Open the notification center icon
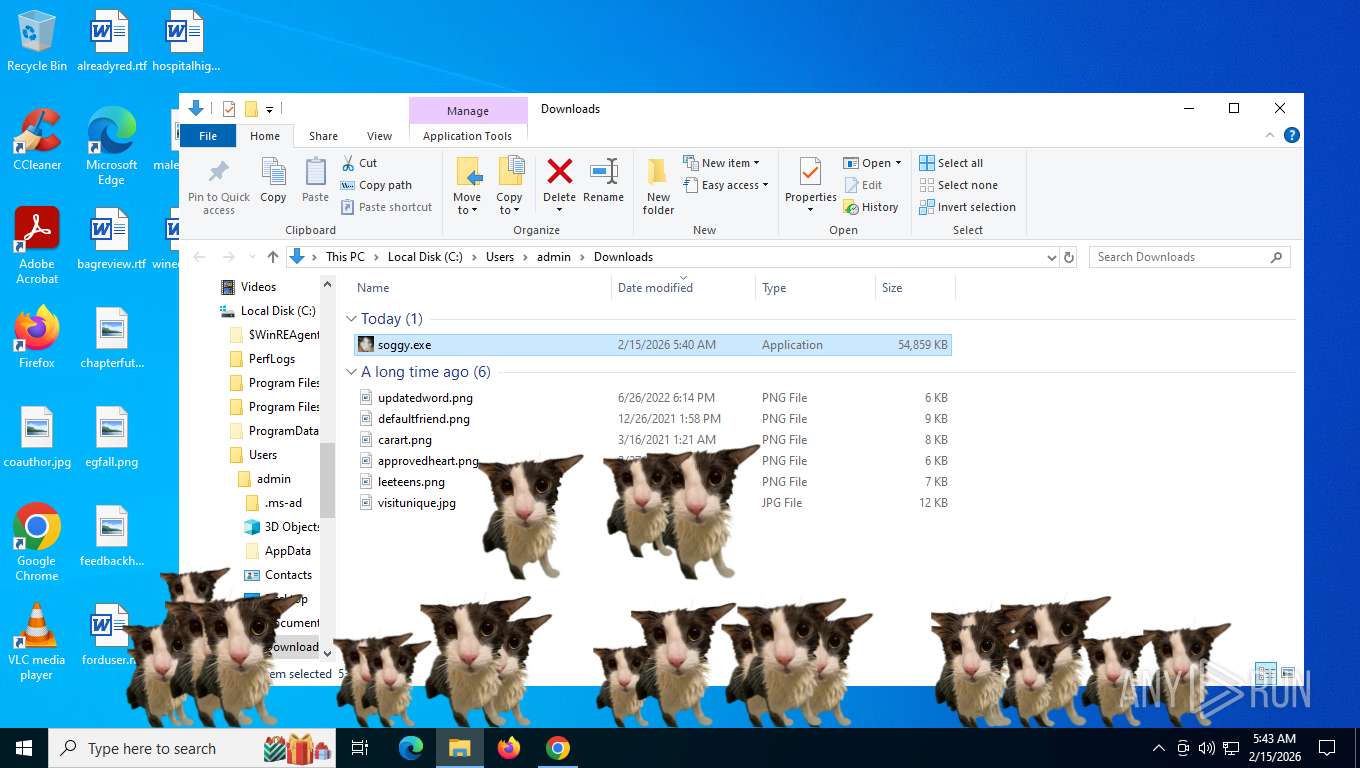 point(1327,748)
